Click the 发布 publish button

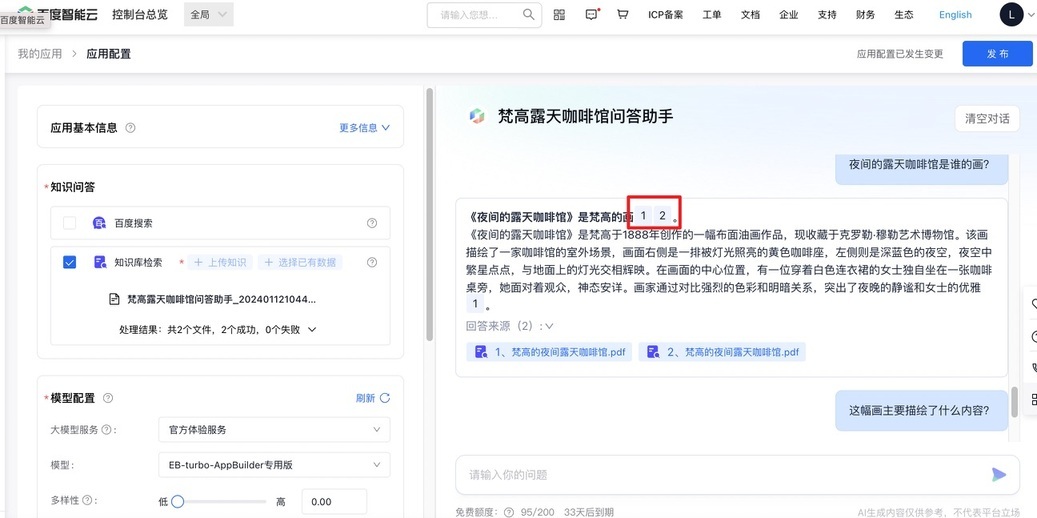pos(997,54)
